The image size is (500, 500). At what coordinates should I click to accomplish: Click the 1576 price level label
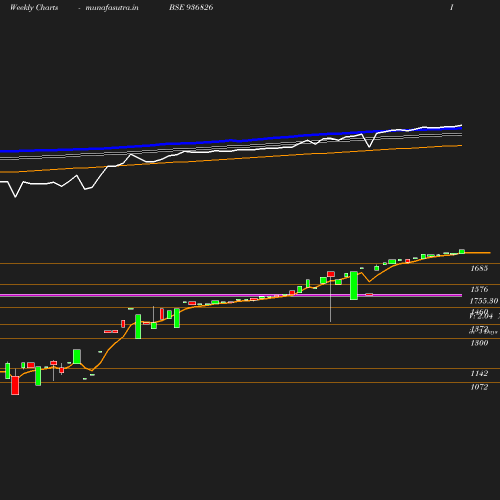click(x=479, y=289)
